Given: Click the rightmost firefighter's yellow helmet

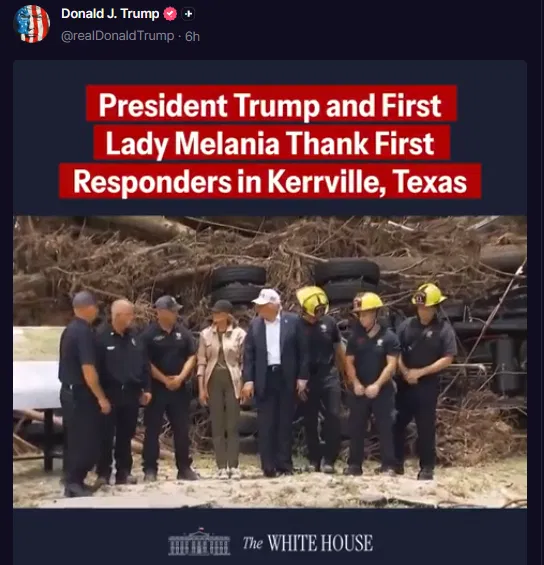Looking at the screenshot, I should click(x=428, y=295).
